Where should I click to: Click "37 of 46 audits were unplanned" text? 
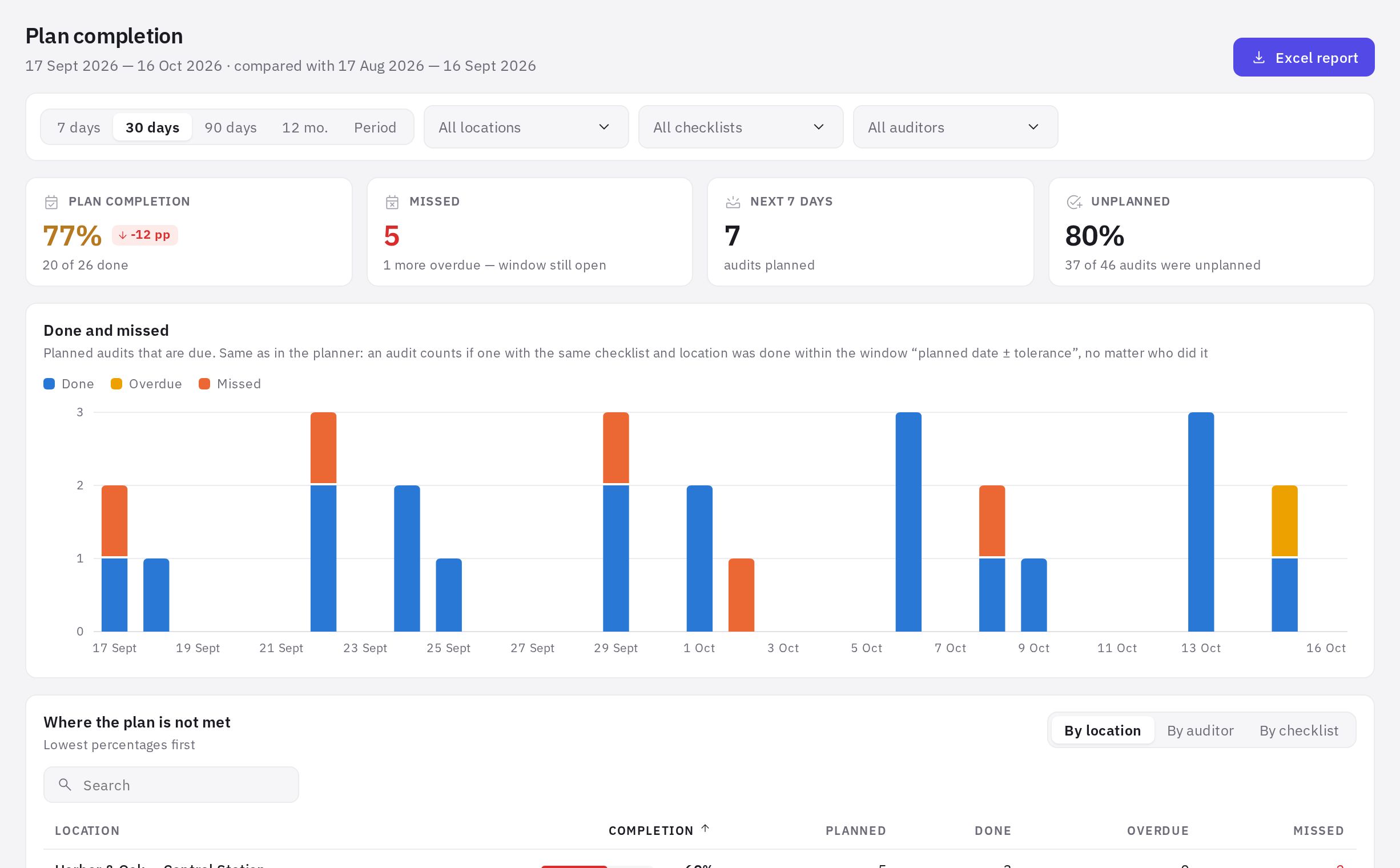(1162, 264)
